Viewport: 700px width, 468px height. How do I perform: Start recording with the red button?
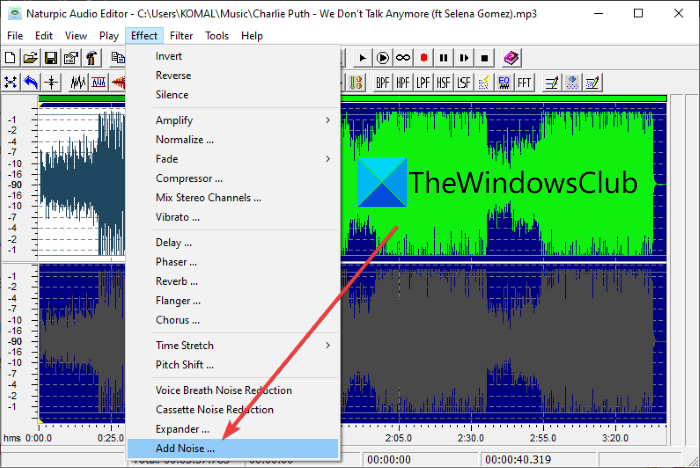tap(424, 58)
